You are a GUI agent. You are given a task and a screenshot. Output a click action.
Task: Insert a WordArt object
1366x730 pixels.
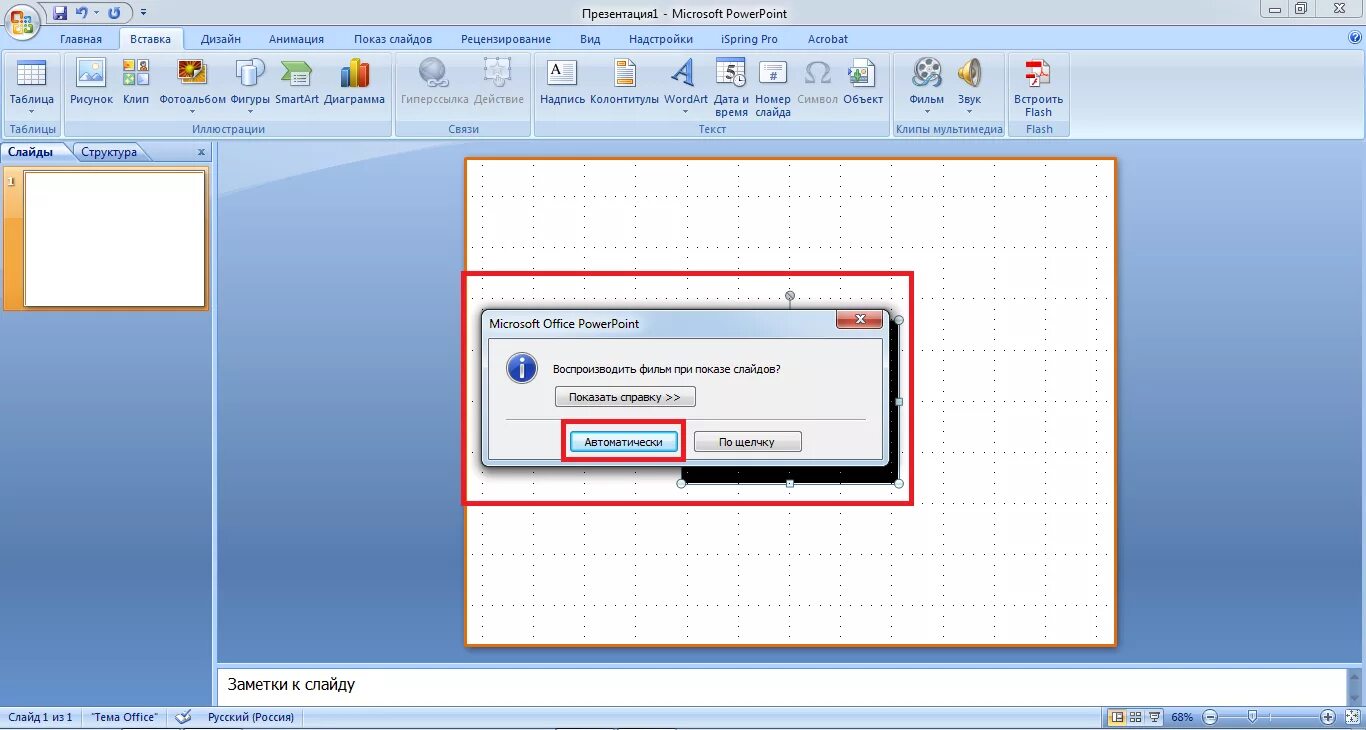click(x=684, y=86)
